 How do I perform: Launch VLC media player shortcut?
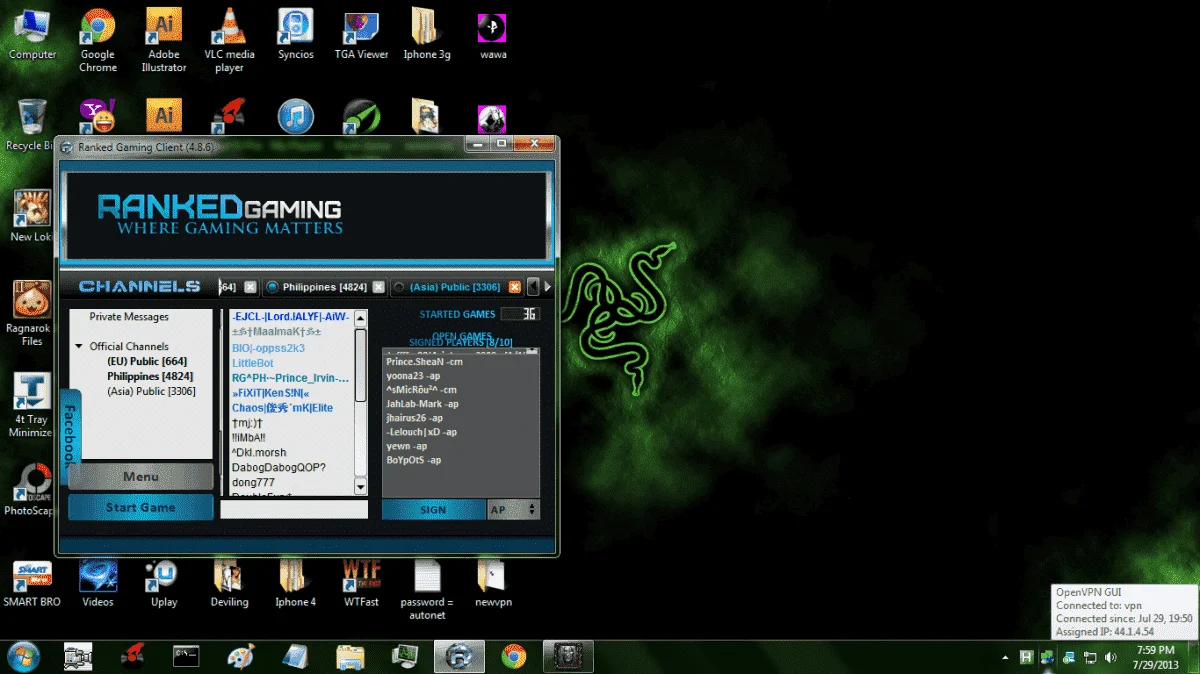point(229,40)
